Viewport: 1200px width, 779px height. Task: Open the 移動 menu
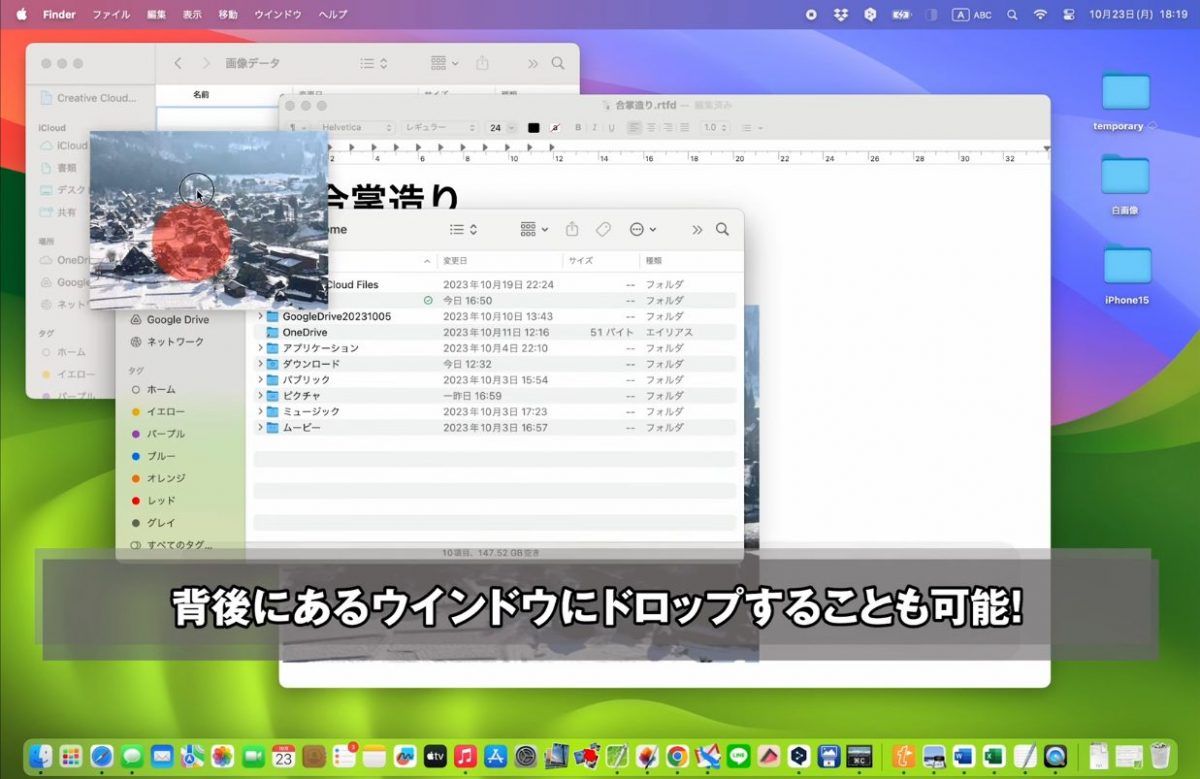[228, 15]
